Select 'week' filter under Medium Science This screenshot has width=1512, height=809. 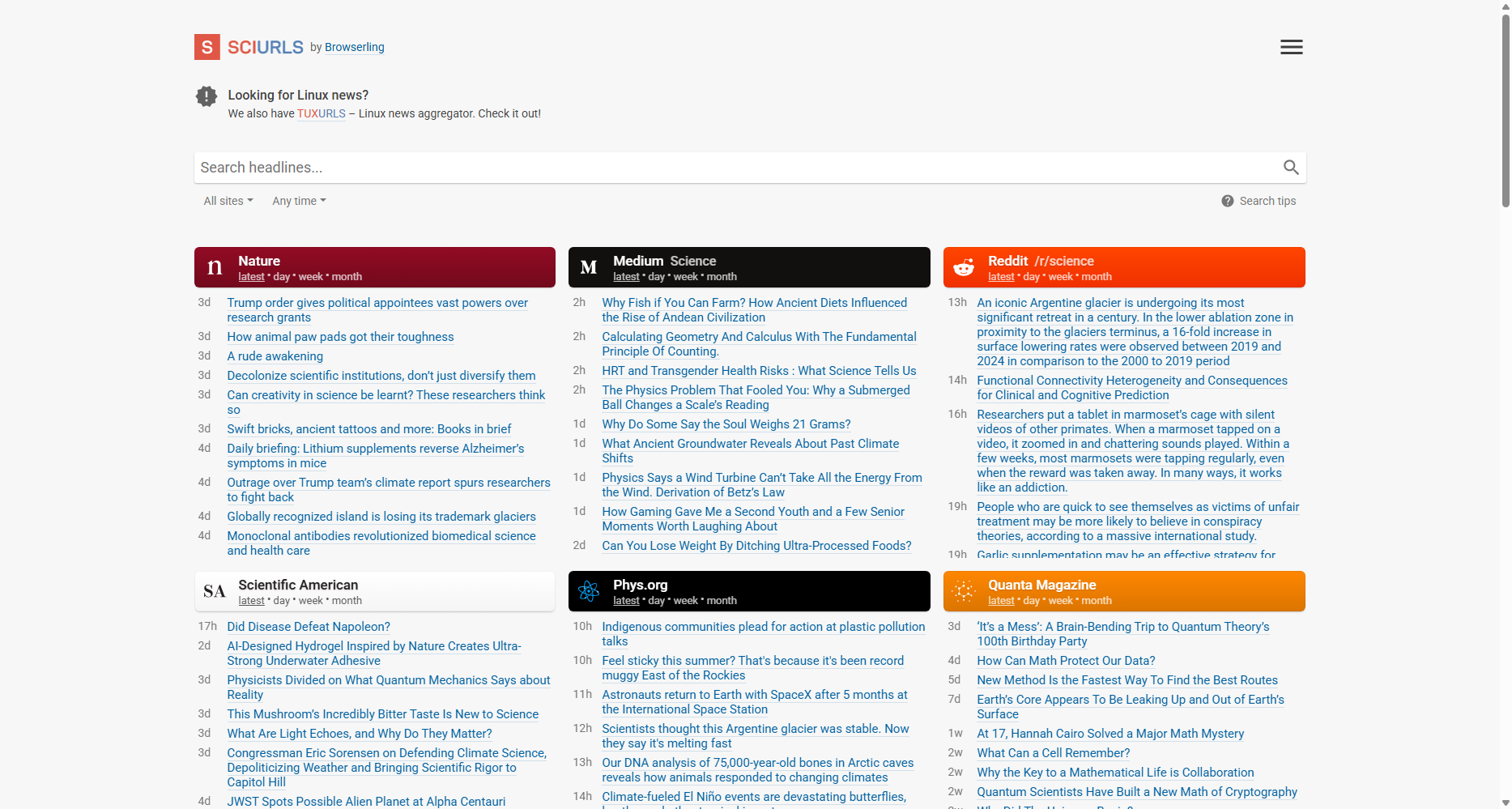pos(686,277)
